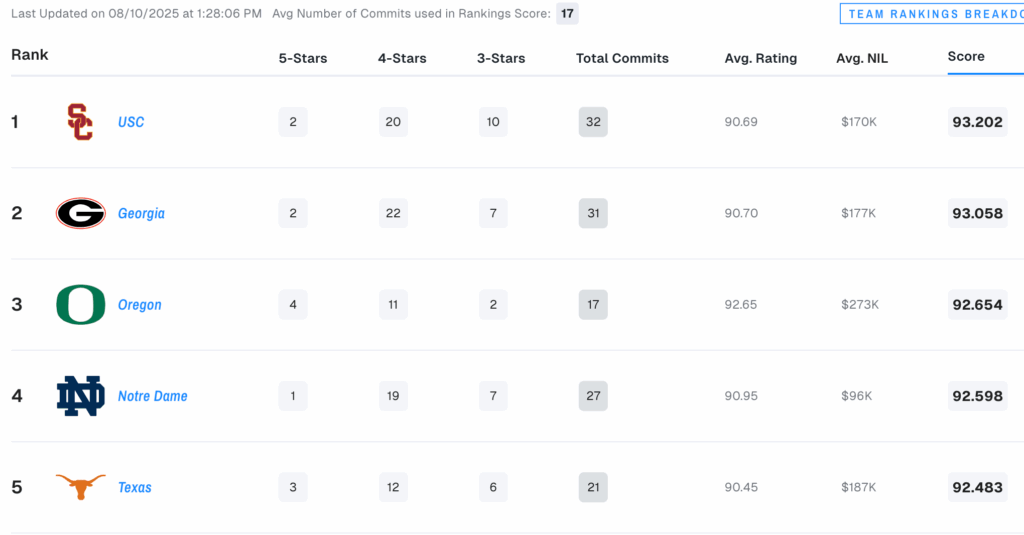Click Oregon 5-Stars count 4
The image size is (1024, 535).
(x=293, y=304)
